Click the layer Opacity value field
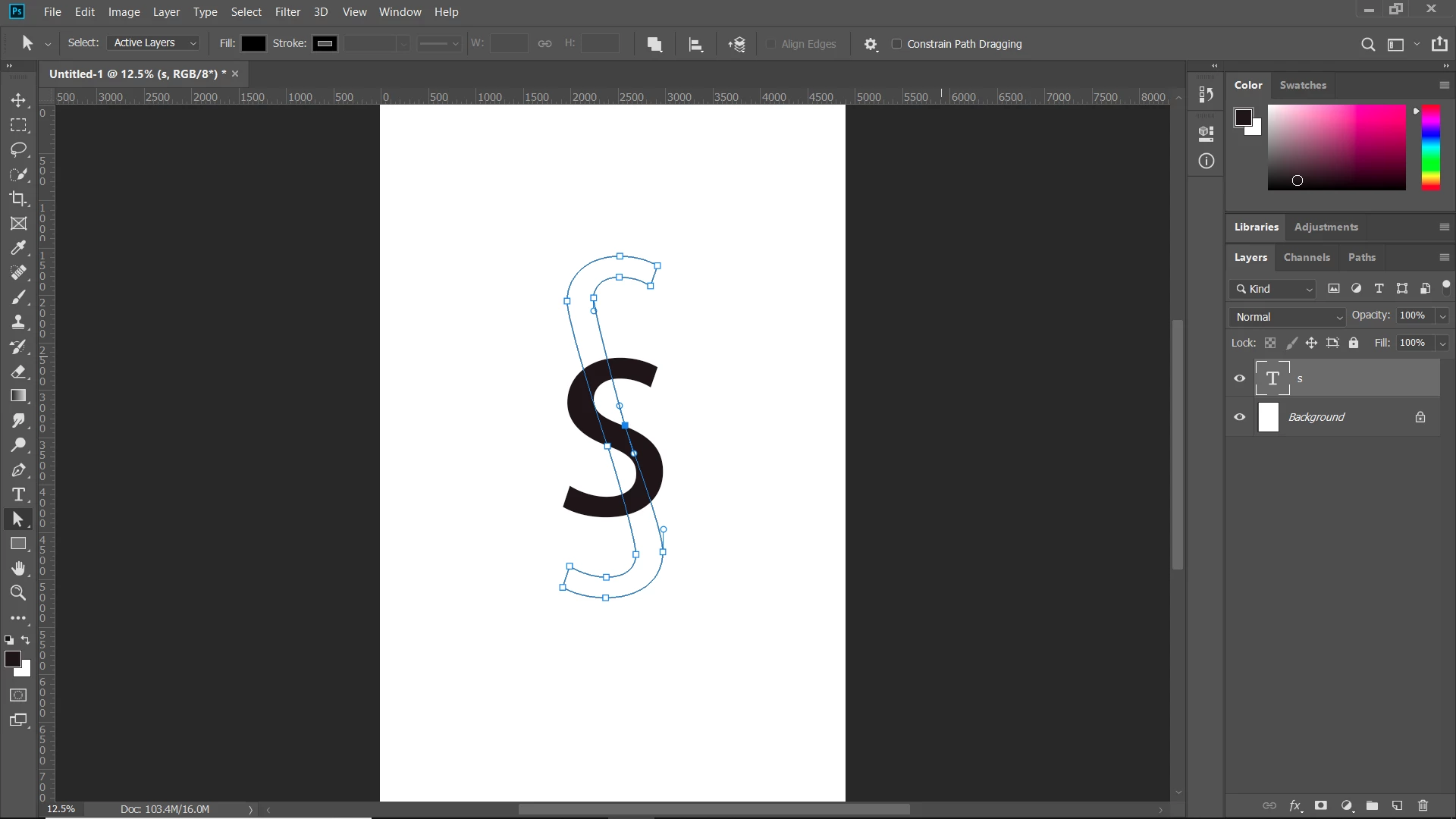Viewport: 1456px width, 819px height. click(1412, 315)
